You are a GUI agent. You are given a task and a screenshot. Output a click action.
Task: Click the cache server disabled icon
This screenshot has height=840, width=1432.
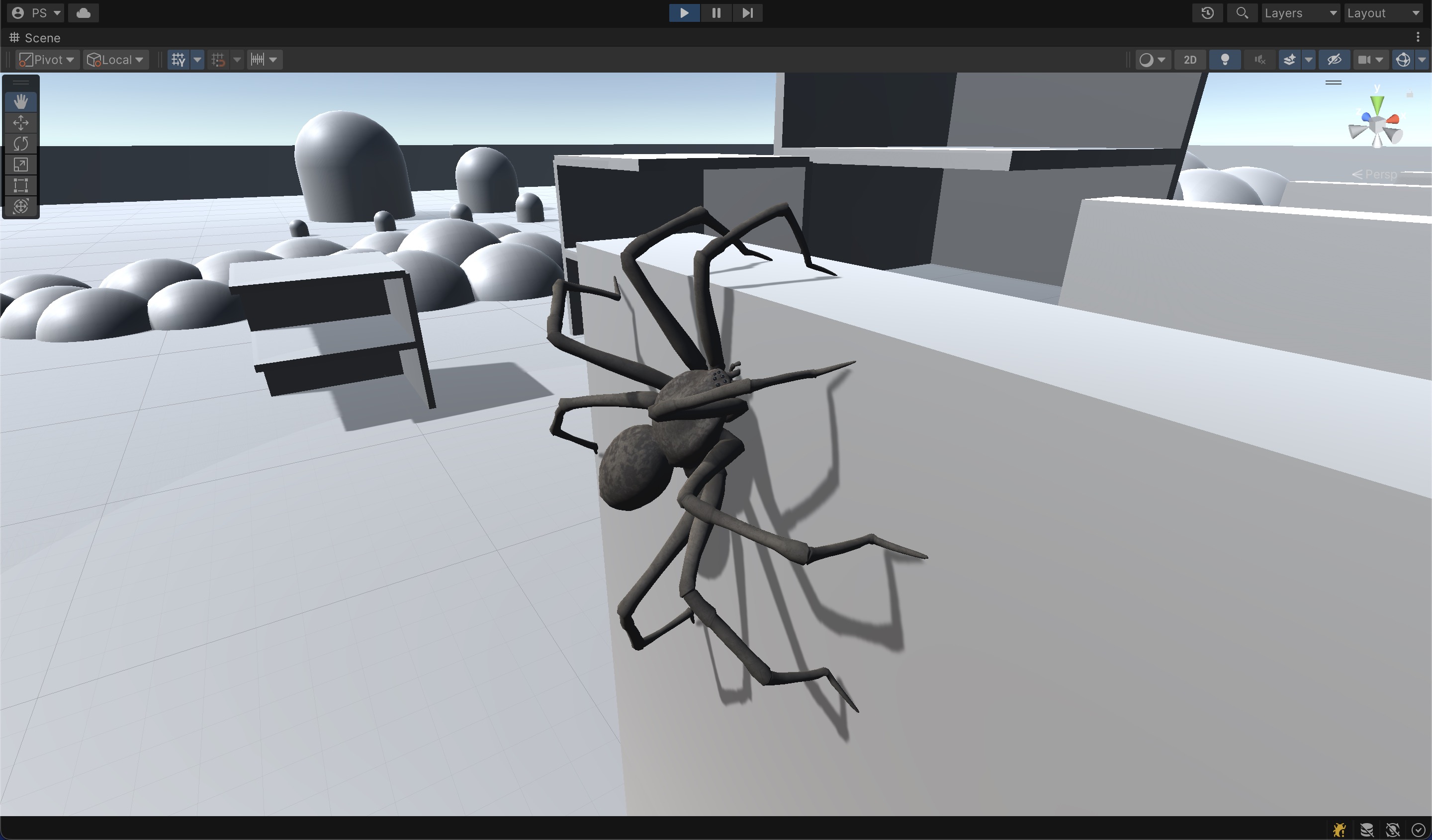(1367, 830)
